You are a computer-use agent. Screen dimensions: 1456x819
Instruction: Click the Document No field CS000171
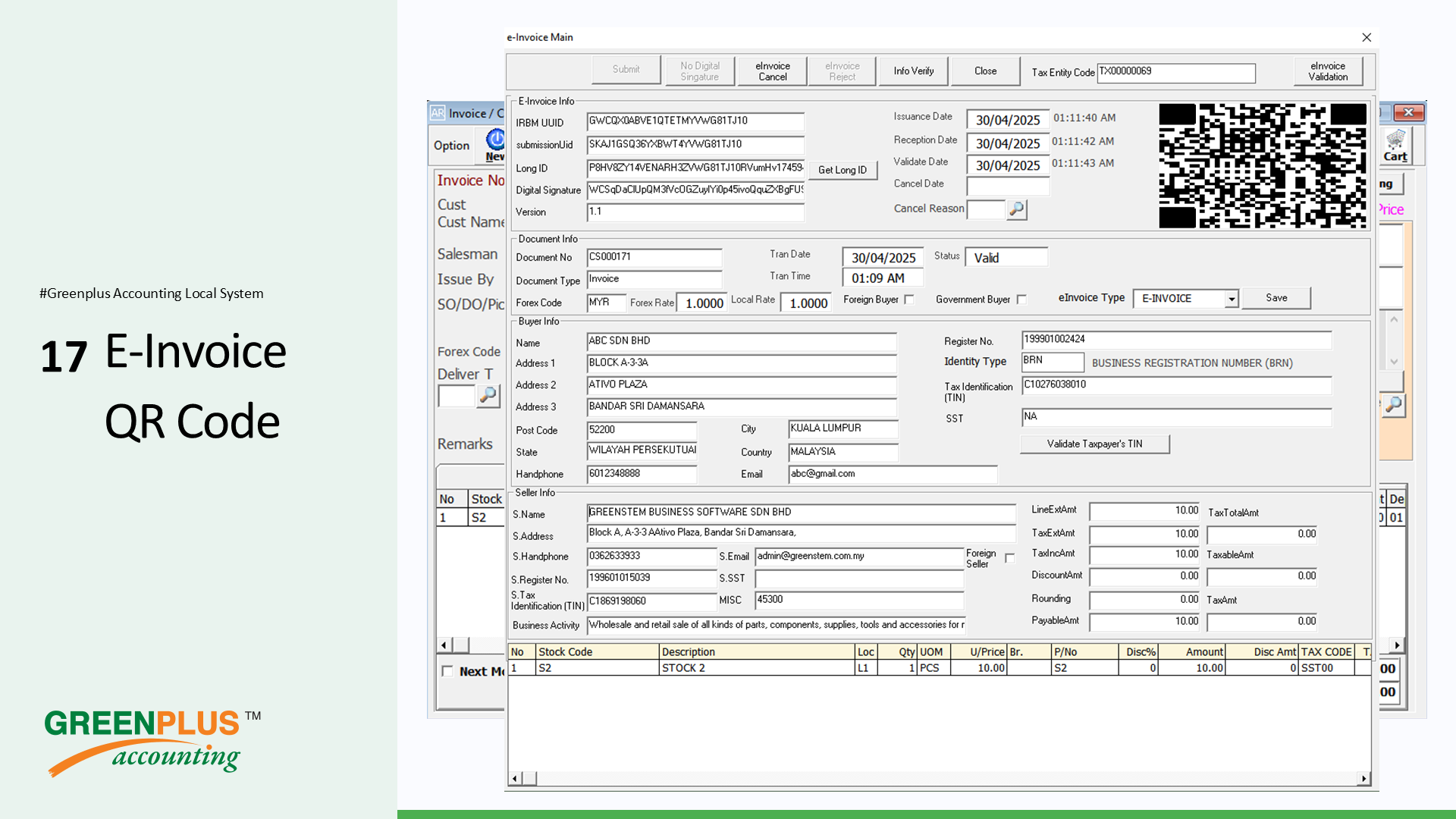tap(654, 258)
